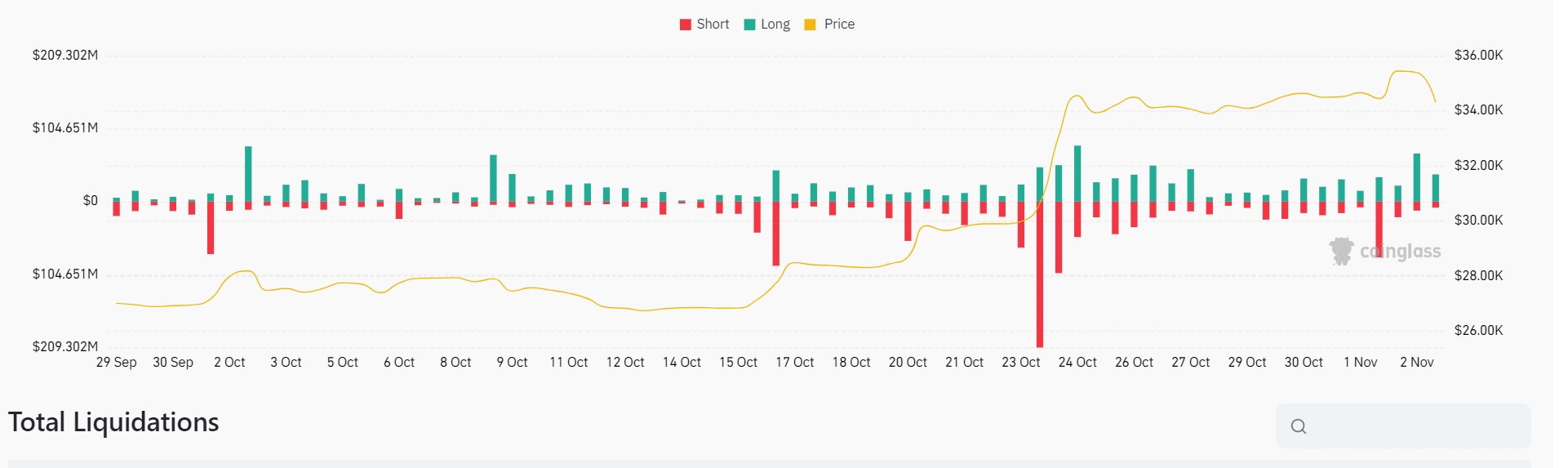Click the red short bar at 20 Oct
This screenshot has height=468, width=1568.
[x=908, y=221]
